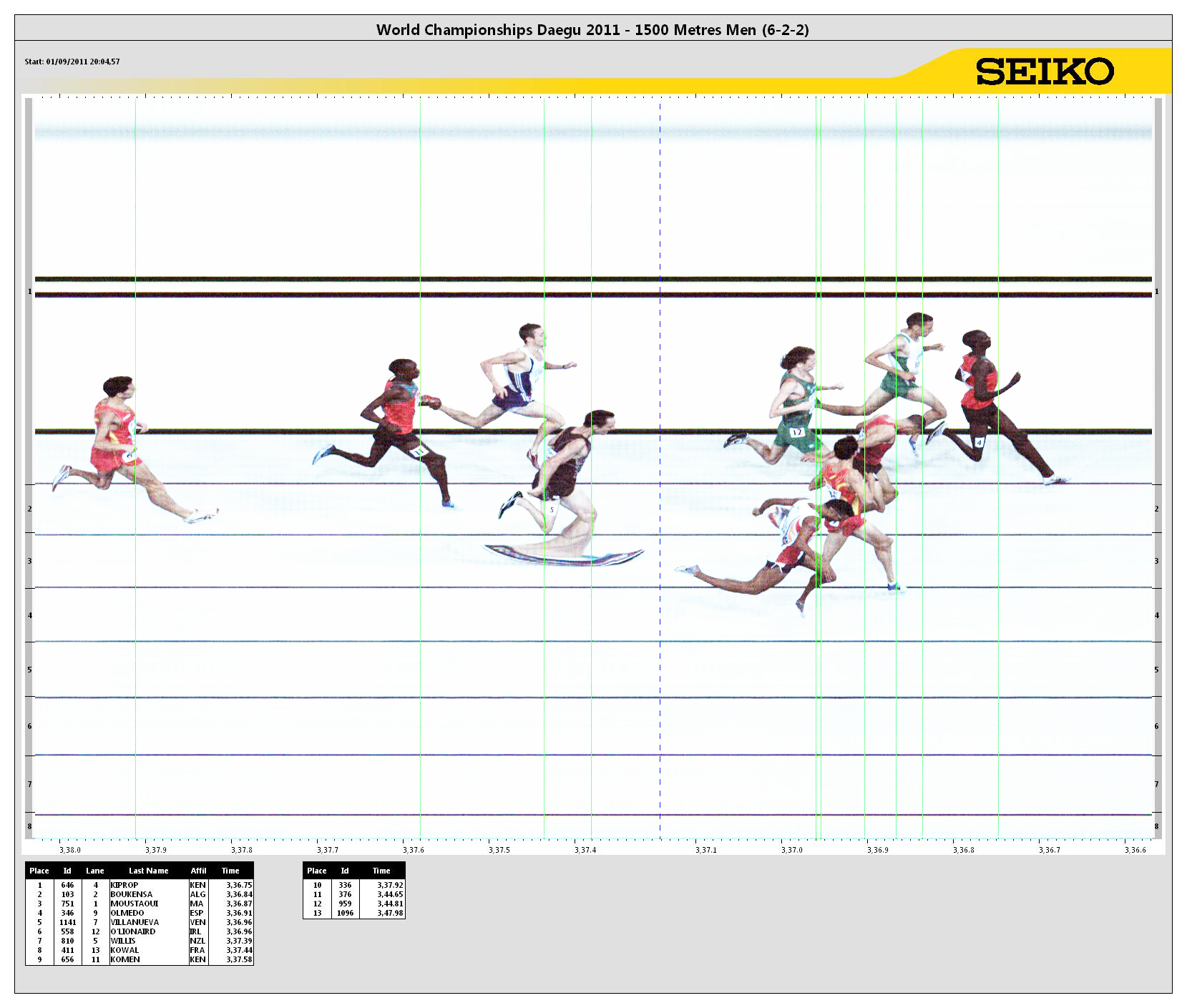1187x1008 pixels.
Task: Click the World Championships Daegu 2011 title
Action: tap(592, 29)
